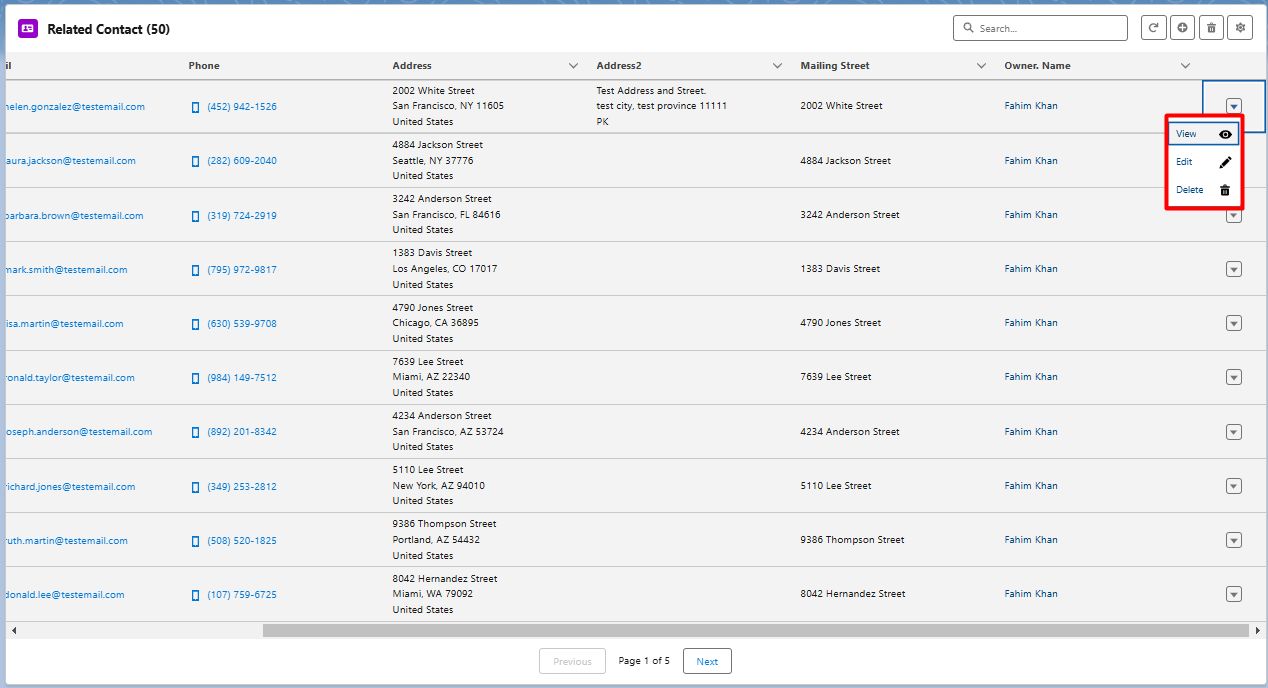Viewport: 1268px width, 688px height.
Task: Open row actions dropdown for joseph.anderson row
Action: coord(1234,432)
